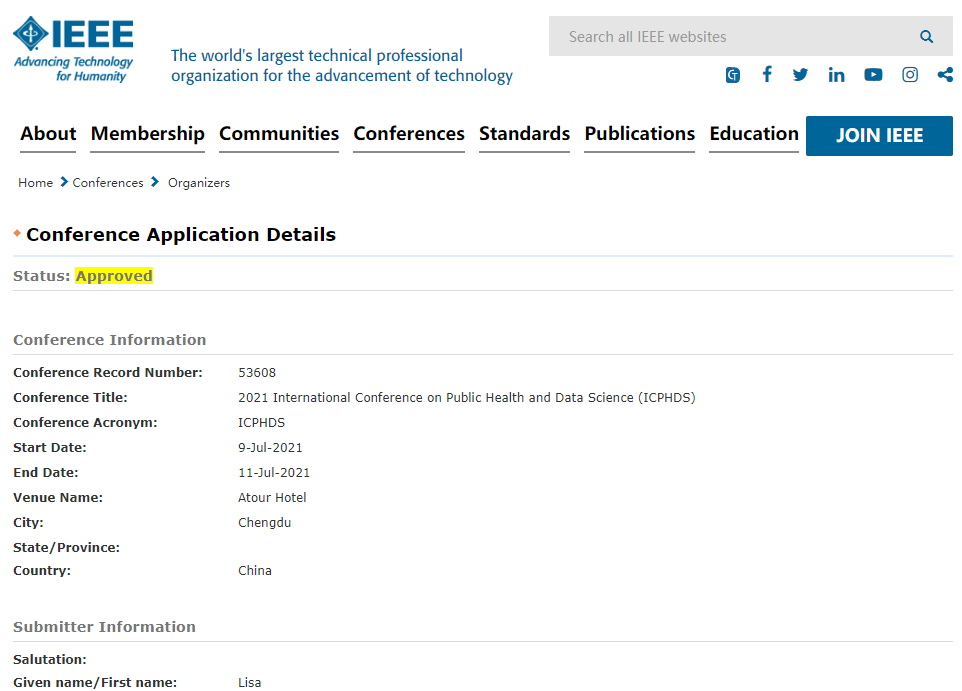The width and height of the screenshot is (962, 691).
Task: Click the start date 9-Jul-2021
Action: [270, 448]
